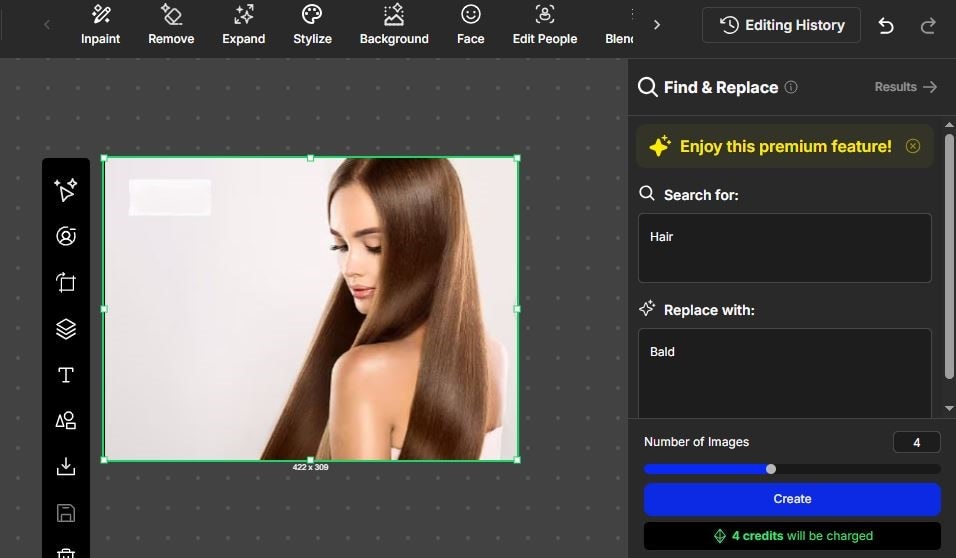This screenshot has width=956, height=558.
Task: Undo the last edit
Action: (886, 26)
